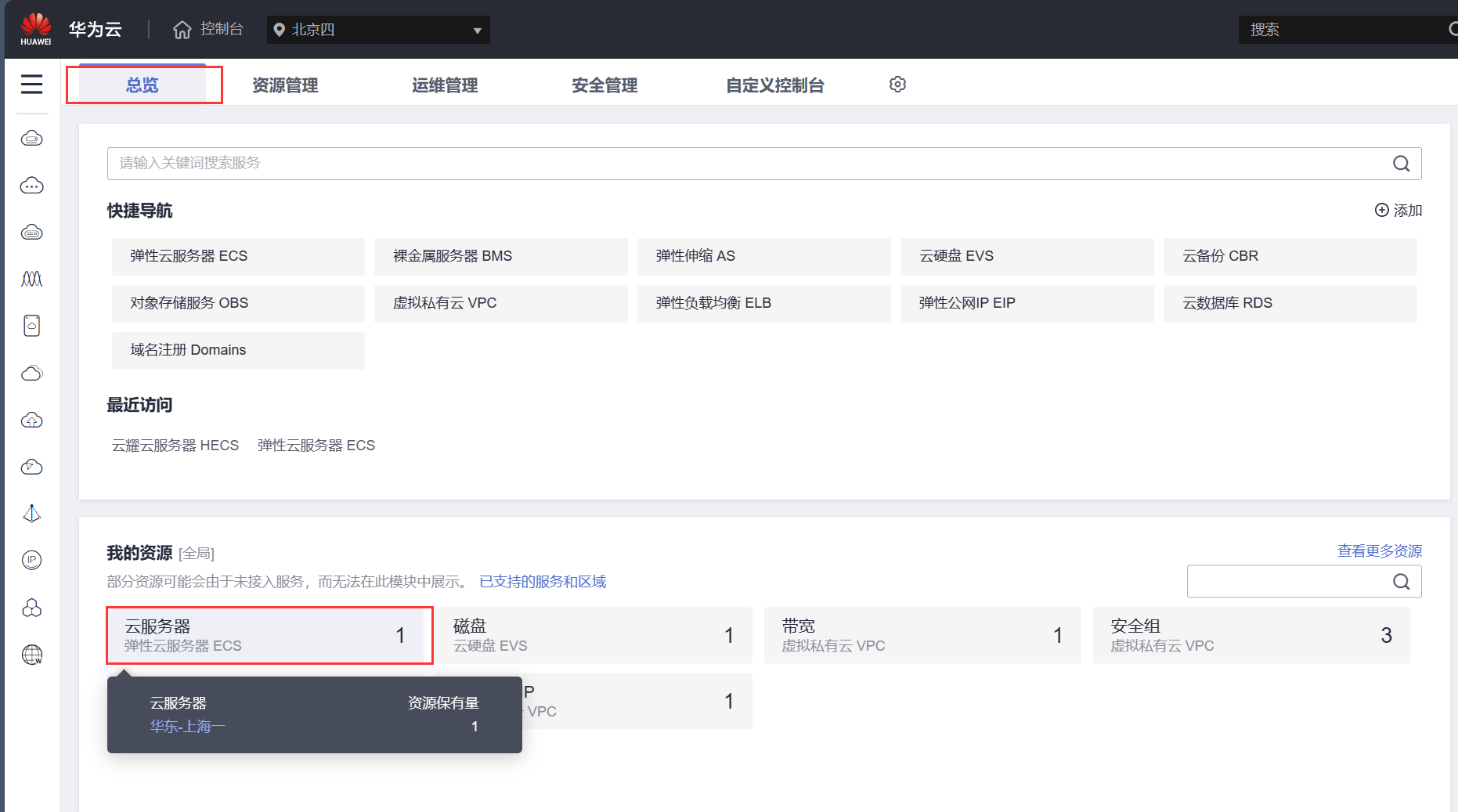Click the plus icon next to 添加
The width and height of the screenshot is (1458, 812).
point(1382,210)
